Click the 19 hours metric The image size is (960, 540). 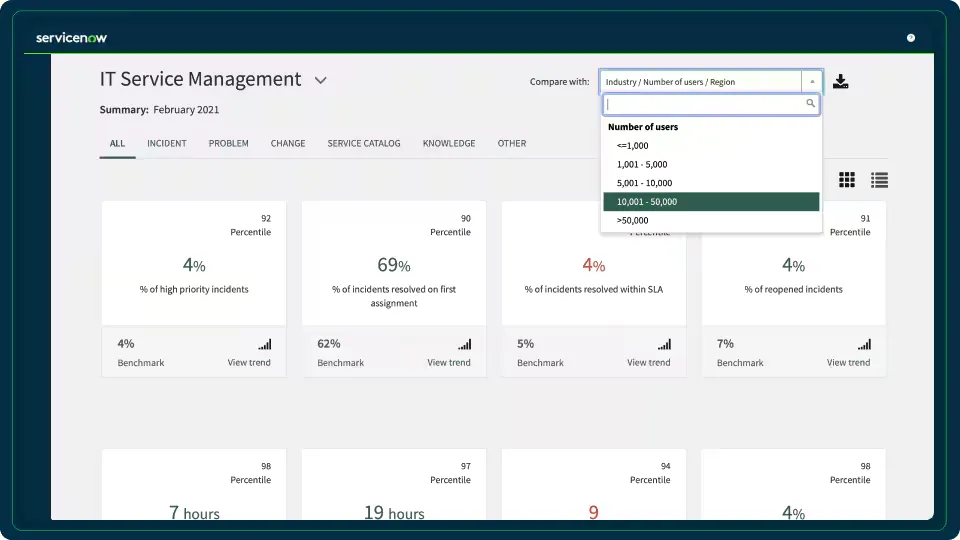click(x=394, y=512)
